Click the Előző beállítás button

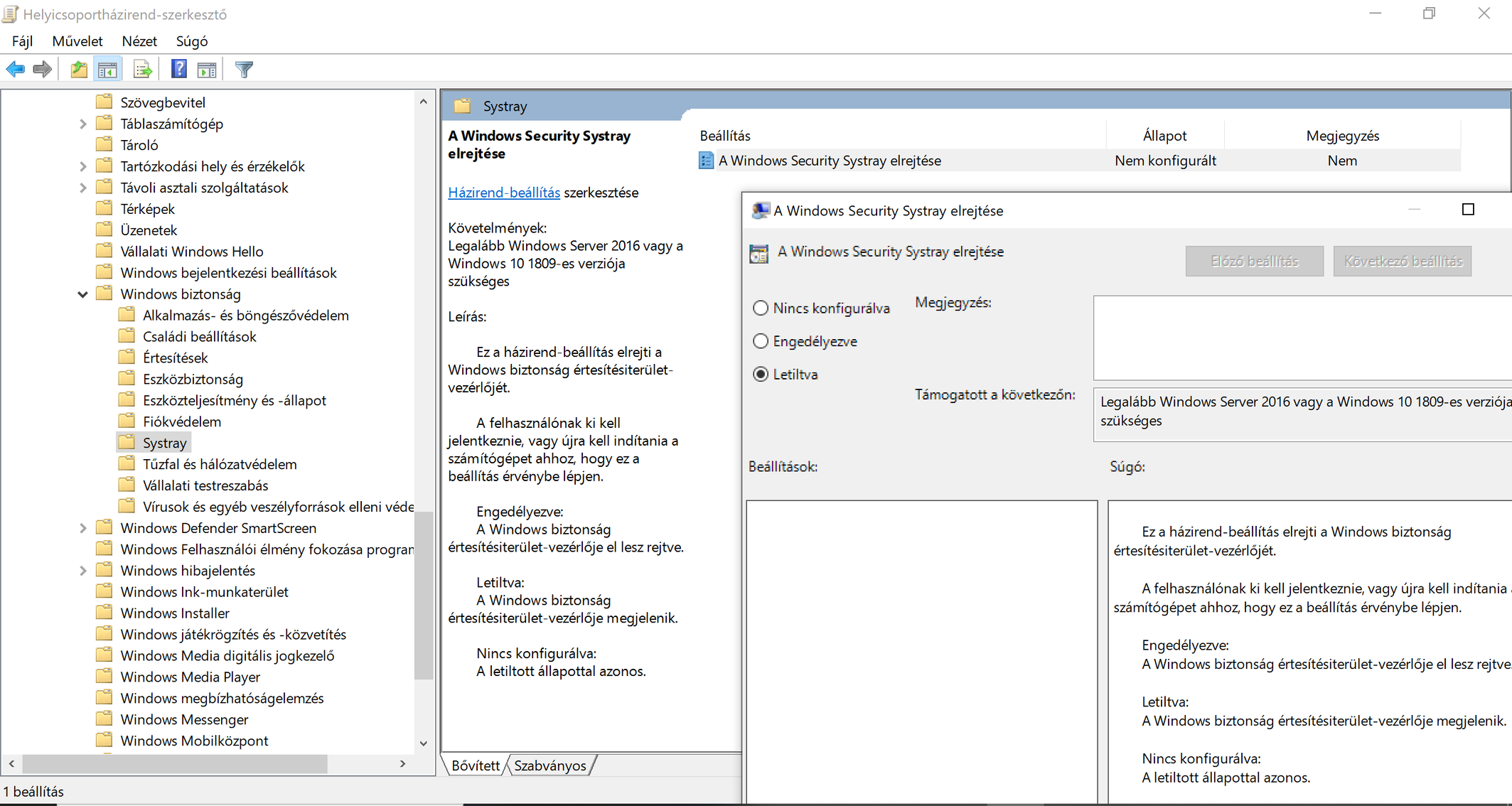tap(1255, 261)
